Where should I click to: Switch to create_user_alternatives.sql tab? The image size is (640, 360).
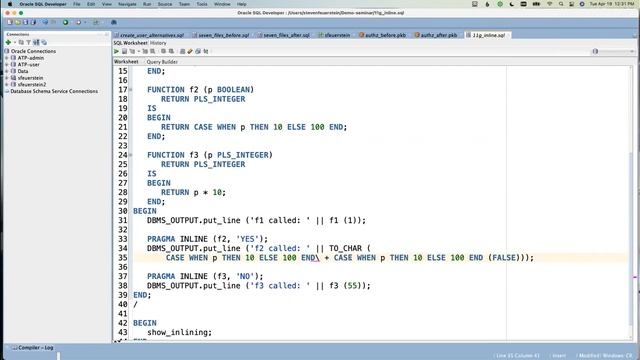[x=151, y=35]
